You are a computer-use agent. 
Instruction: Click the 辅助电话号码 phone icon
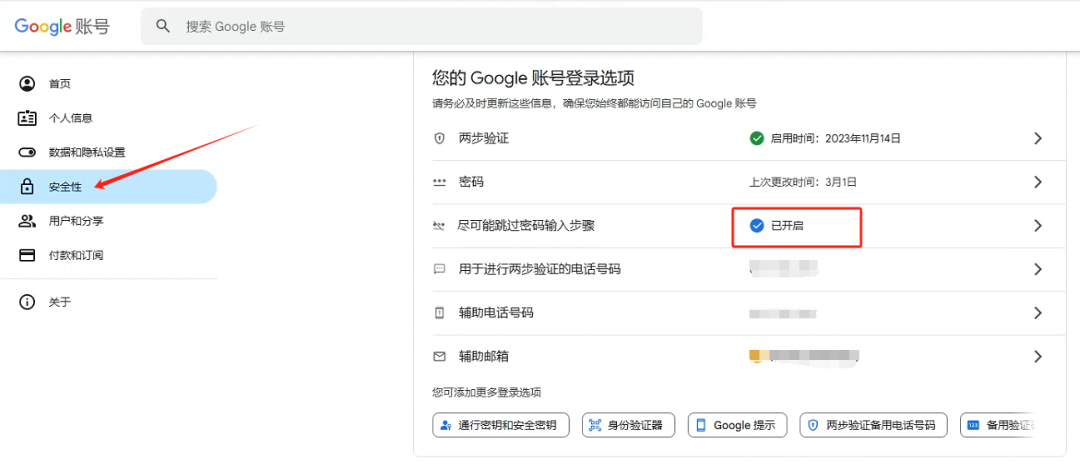[439, 313]
